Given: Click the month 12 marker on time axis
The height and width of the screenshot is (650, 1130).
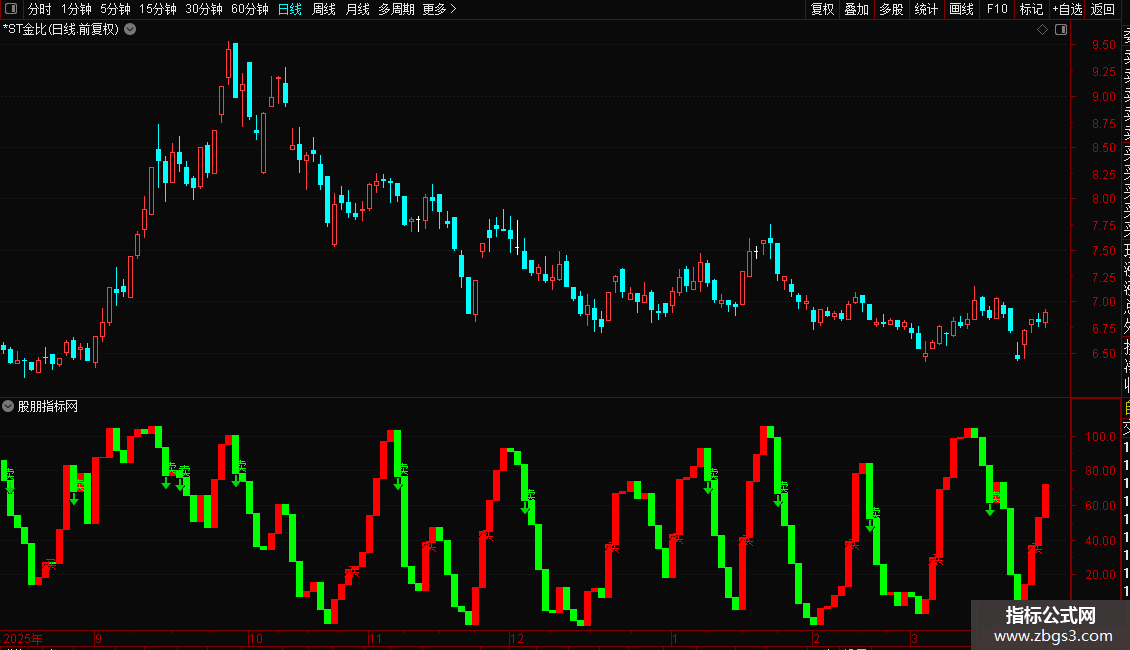Looking at the screenshot, I should pyautogui.click(x=517, y=638).
